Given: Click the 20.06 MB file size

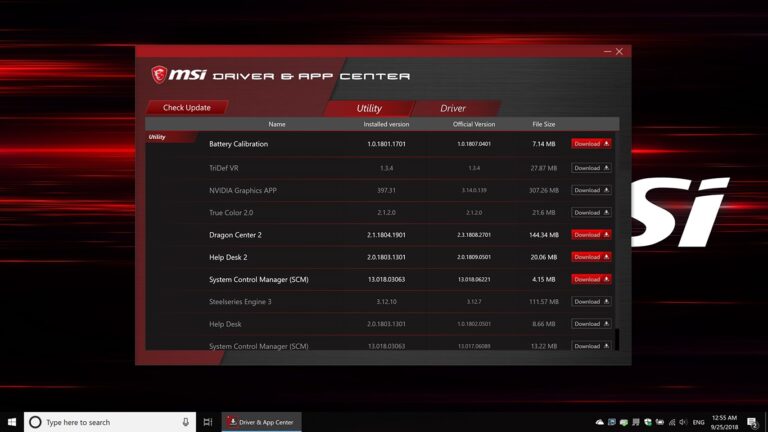Looking at the screenshot, I should coord(544,257).
